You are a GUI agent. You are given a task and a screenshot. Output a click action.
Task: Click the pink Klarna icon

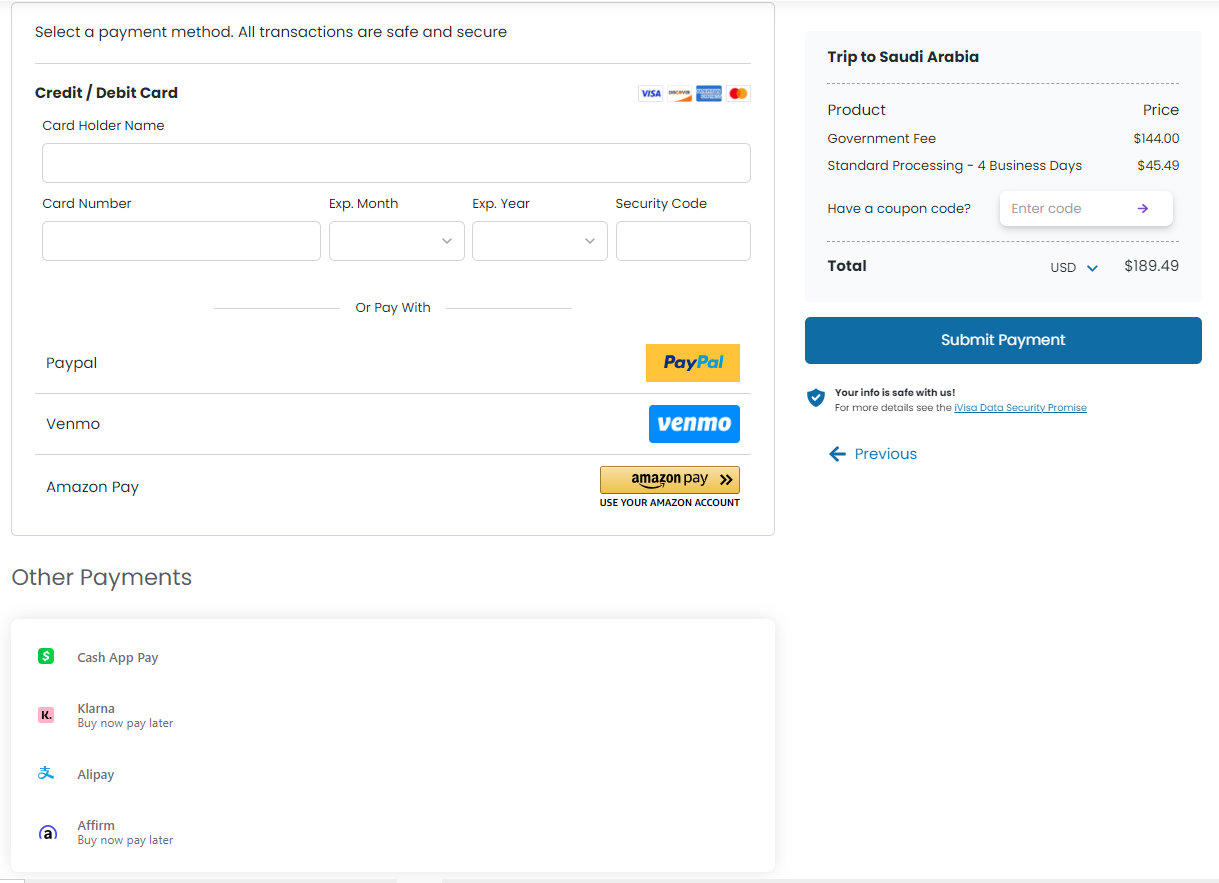click(46, 715)
